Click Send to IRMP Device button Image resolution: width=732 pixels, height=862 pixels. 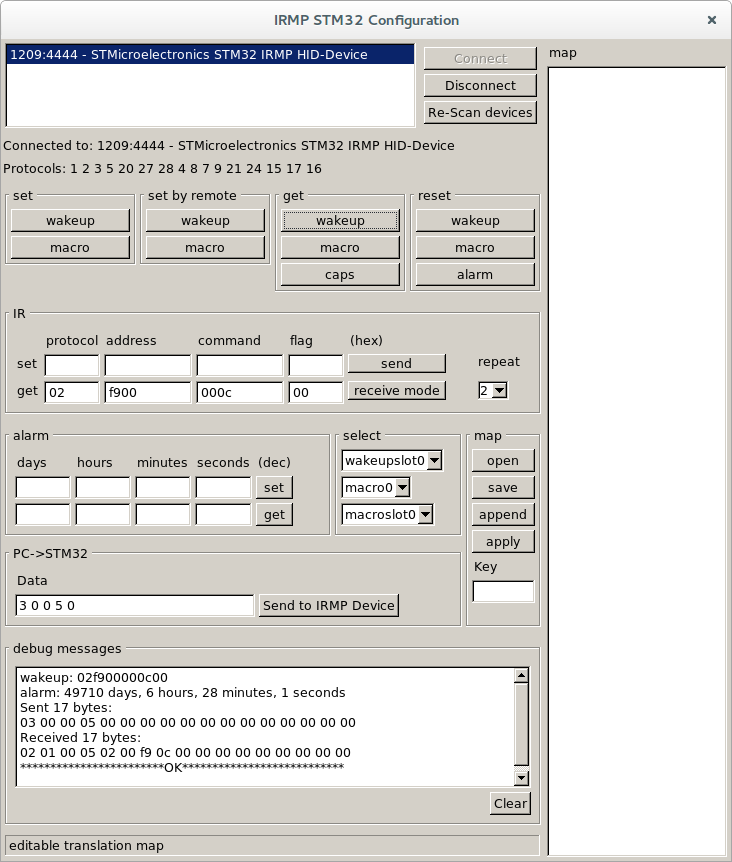coord(329,605)
